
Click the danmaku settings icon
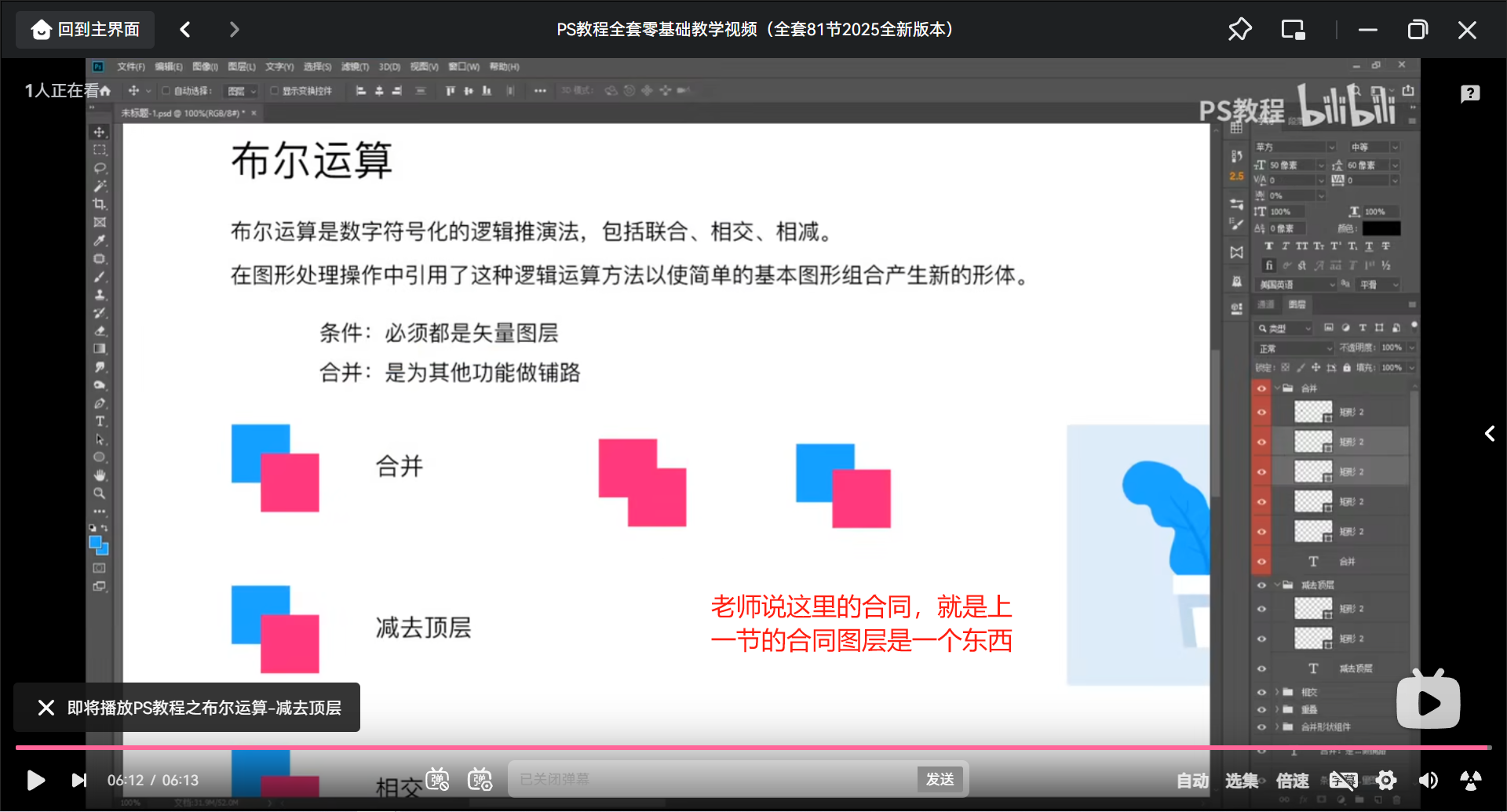pos(480,780)
